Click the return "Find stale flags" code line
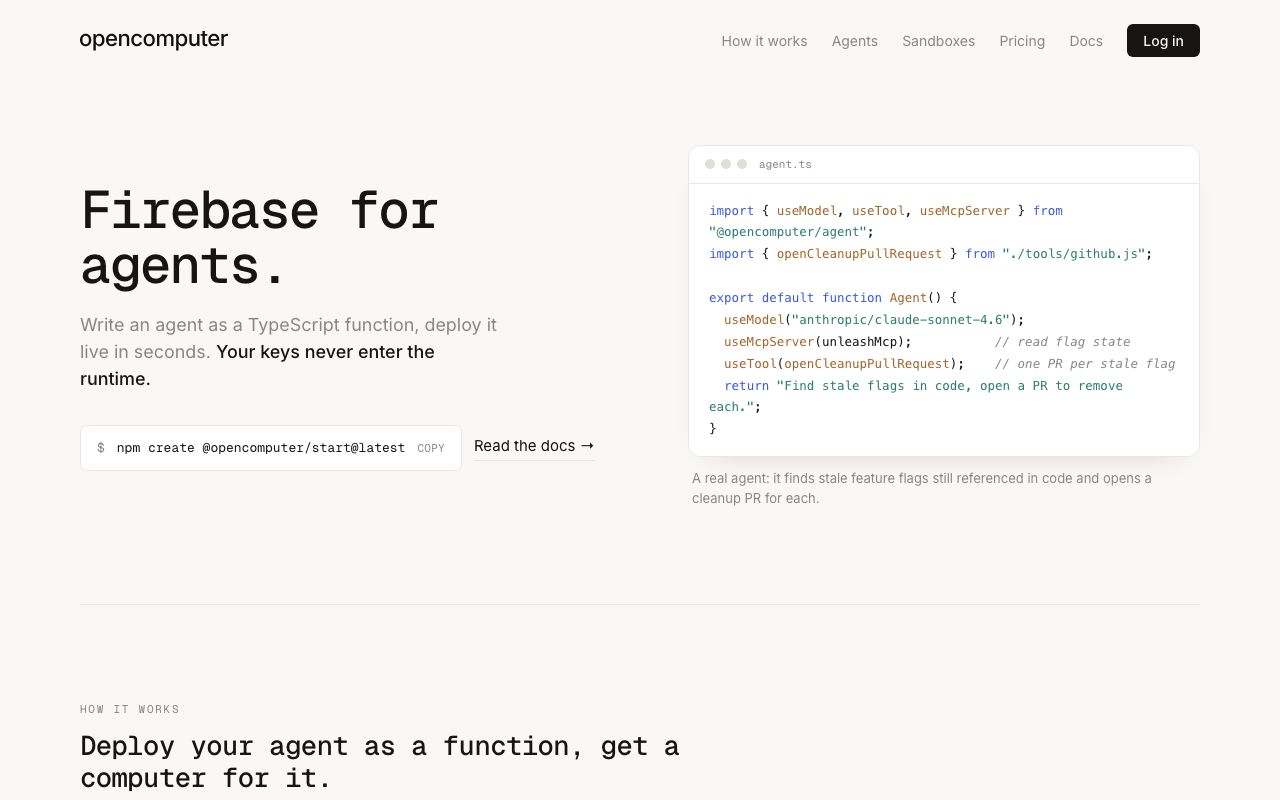Screen dimensions: 1280x800 coord(916,396)
